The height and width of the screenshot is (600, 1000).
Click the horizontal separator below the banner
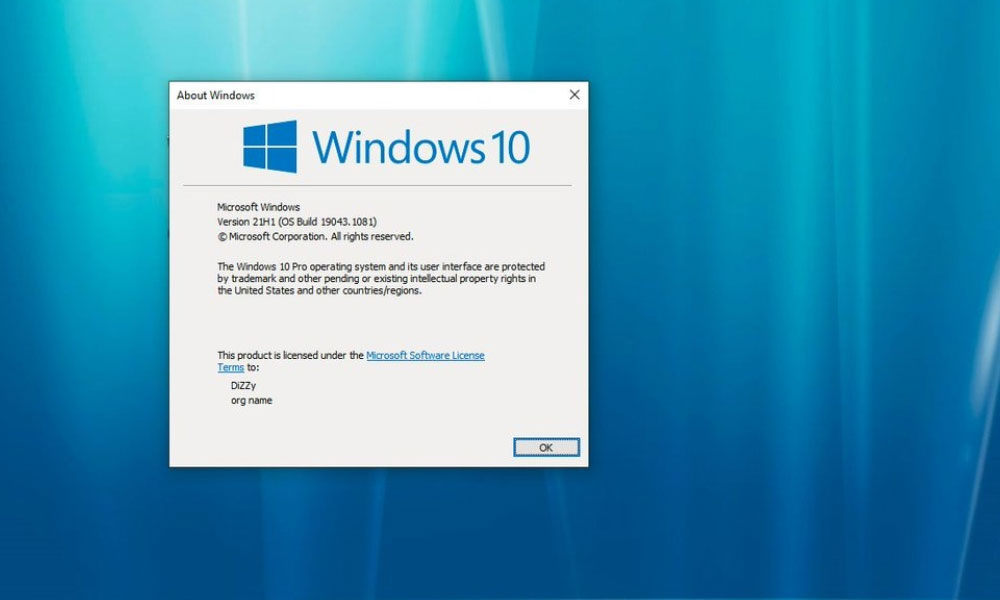tap(379, 185)
